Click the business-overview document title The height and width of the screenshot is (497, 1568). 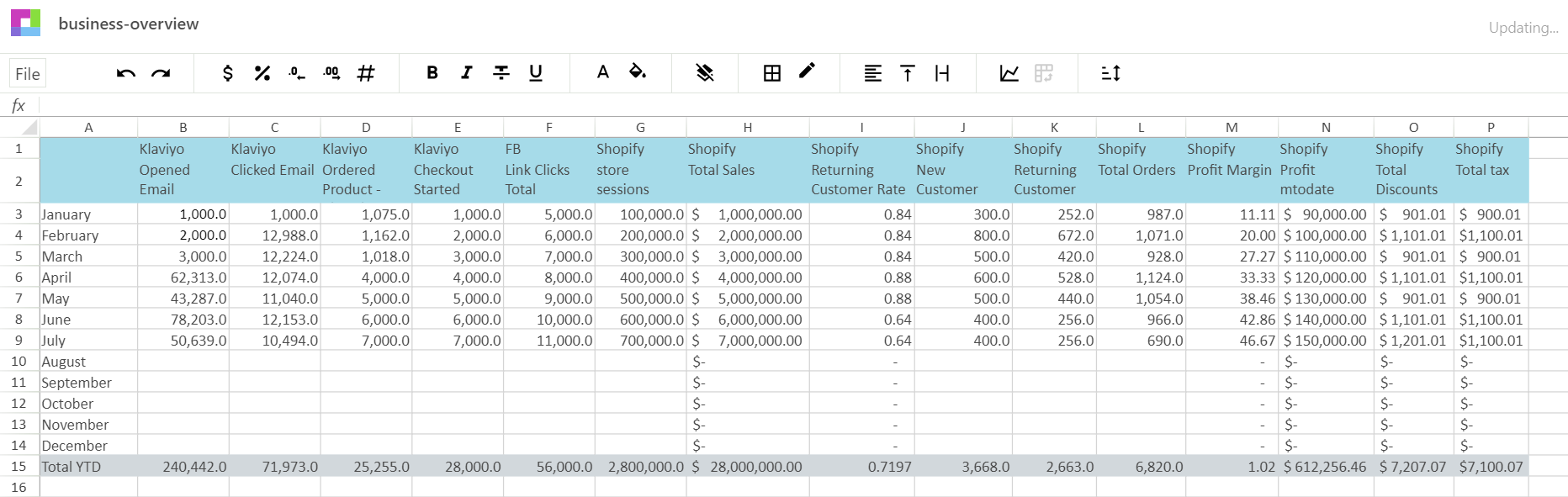[129, 24]
